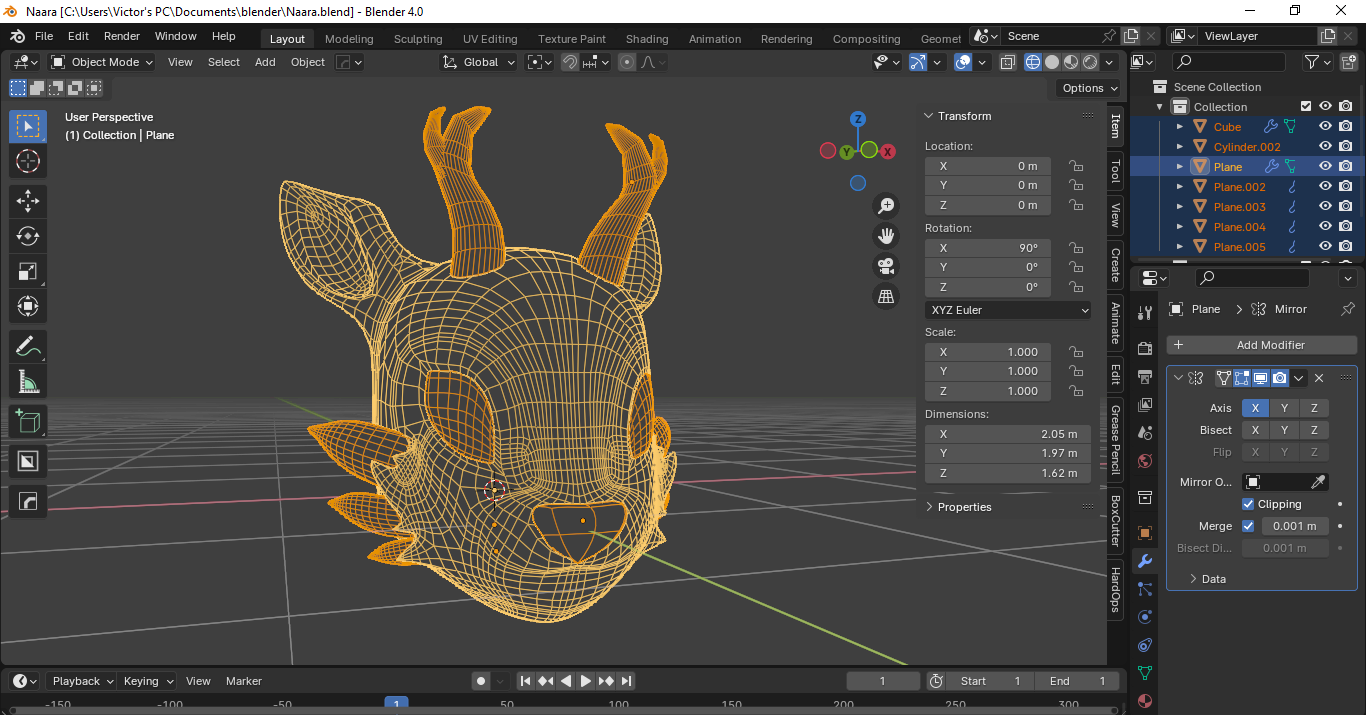Click the zoom magnifier viewport icon
Screen dimensions: 1366x715
coord(885,206)
